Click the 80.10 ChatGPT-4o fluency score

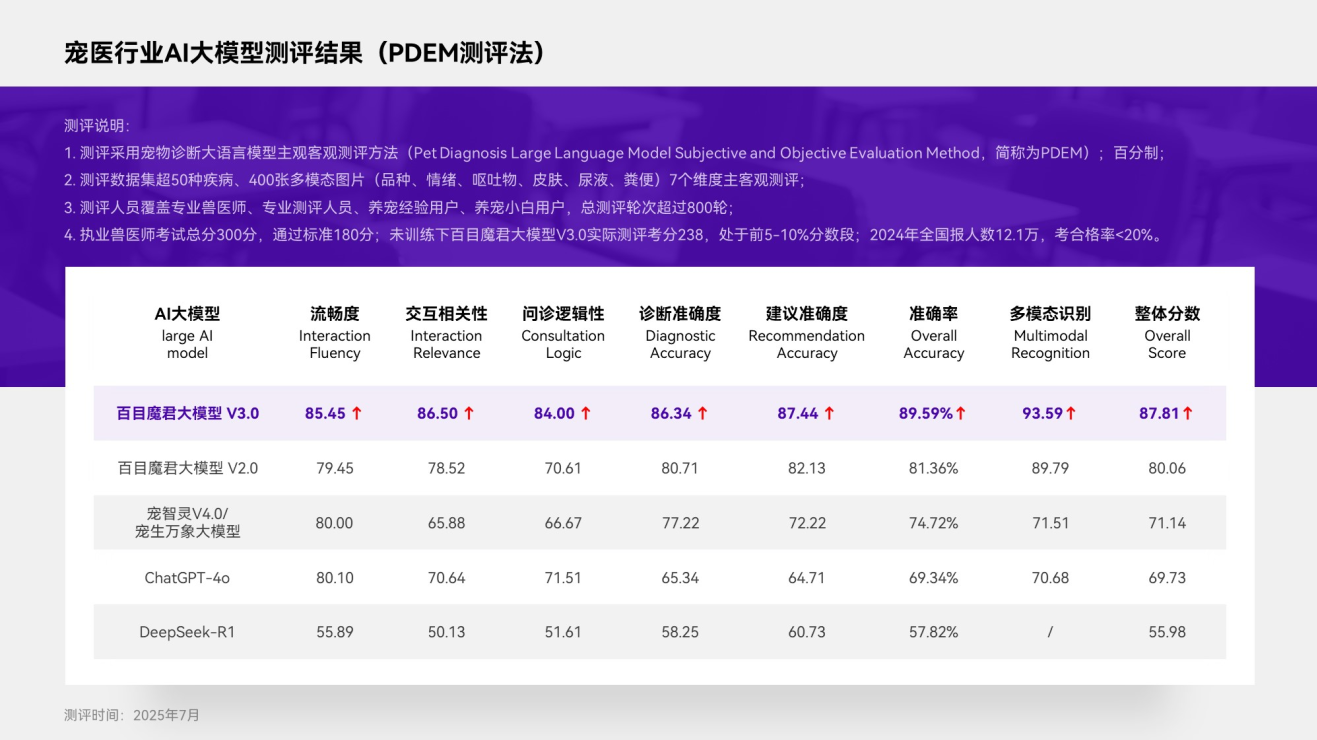pos(334,578)
